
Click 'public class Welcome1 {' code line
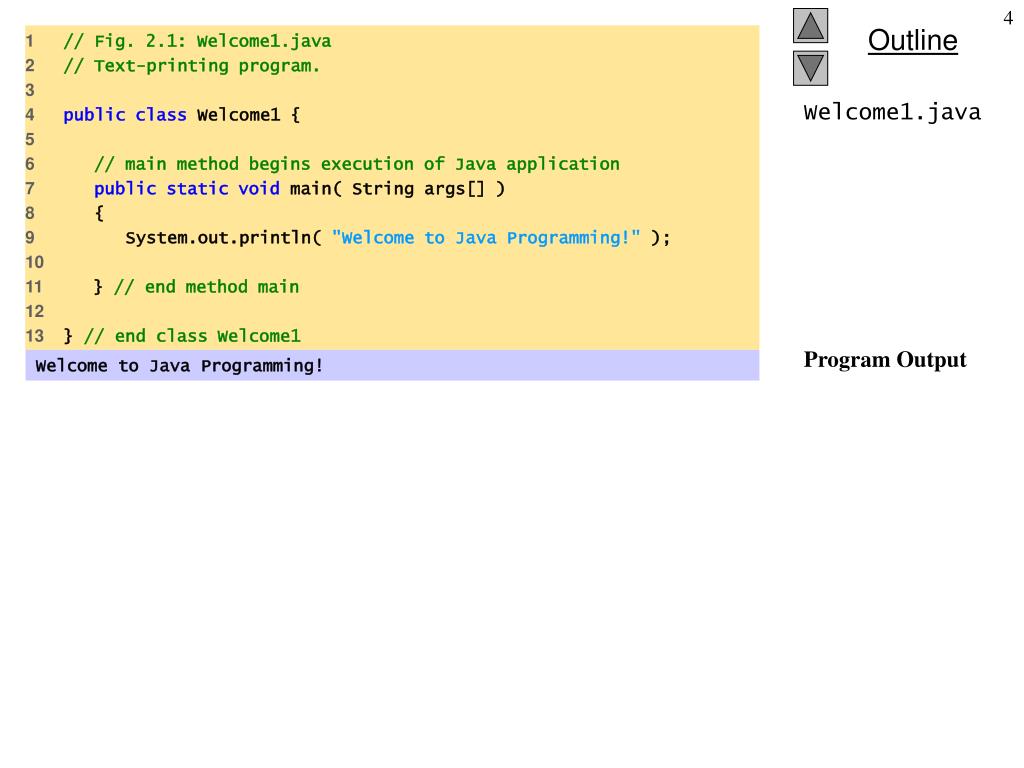[182, 115]
